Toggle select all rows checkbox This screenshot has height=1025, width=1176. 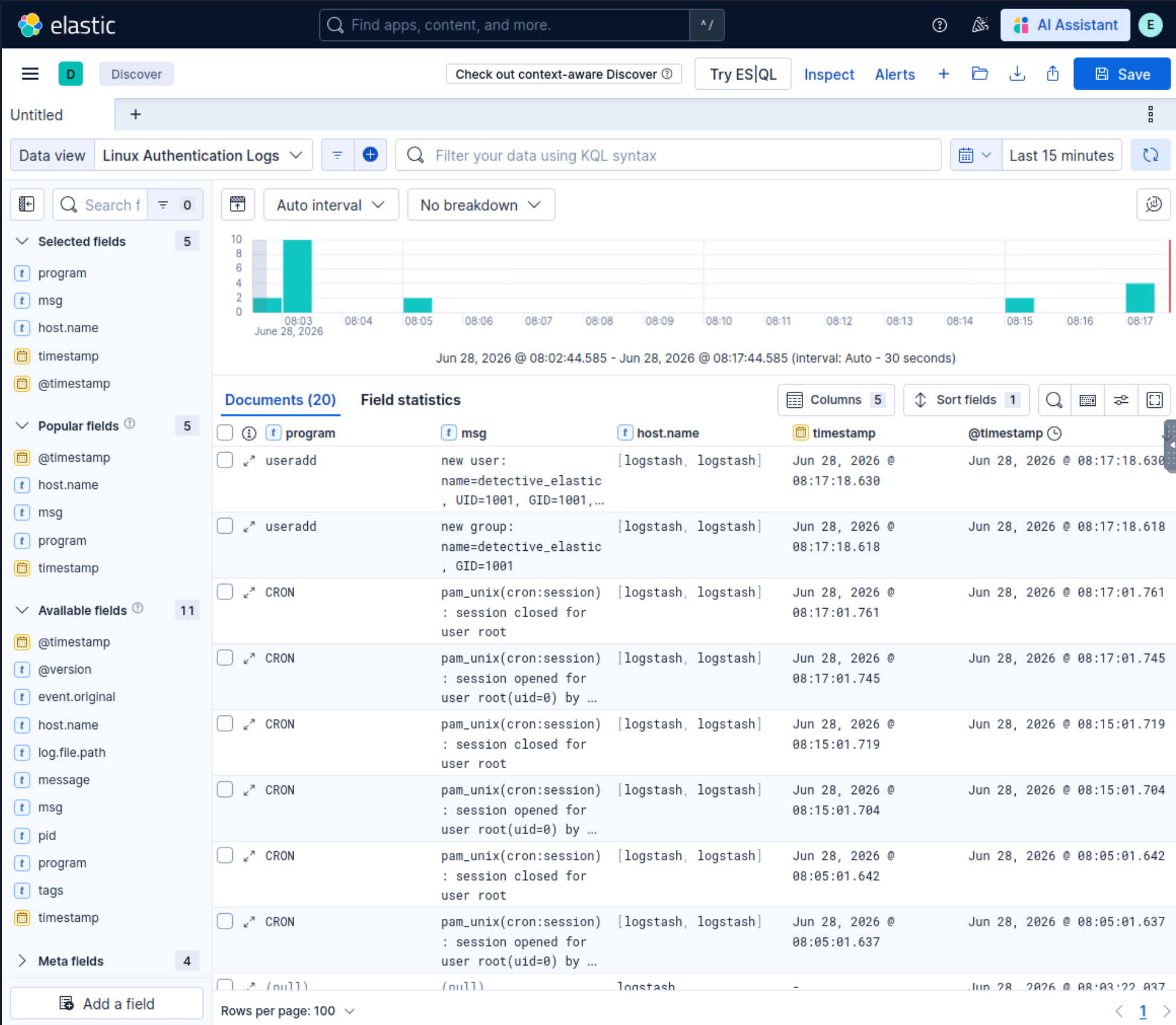click(225, 433)
